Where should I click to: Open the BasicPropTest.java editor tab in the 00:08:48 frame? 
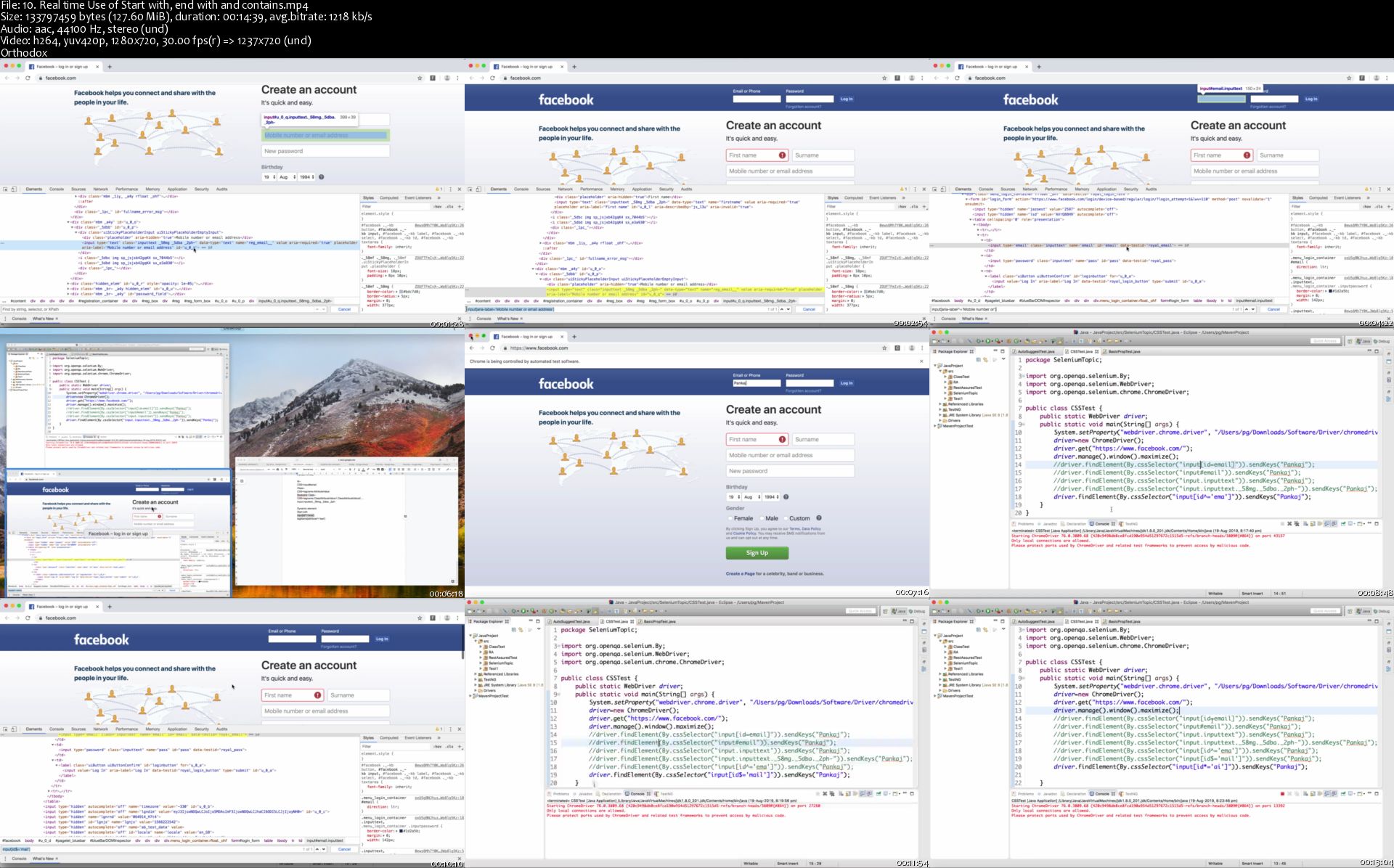point(1124,351)
